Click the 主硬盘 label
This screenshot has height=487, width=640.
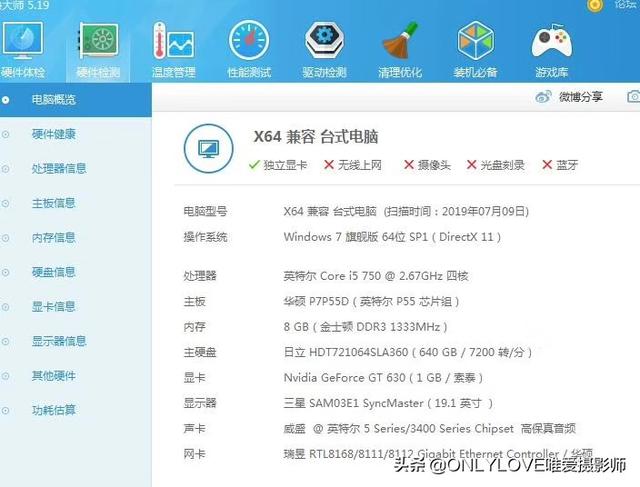[x=200, y=352]
